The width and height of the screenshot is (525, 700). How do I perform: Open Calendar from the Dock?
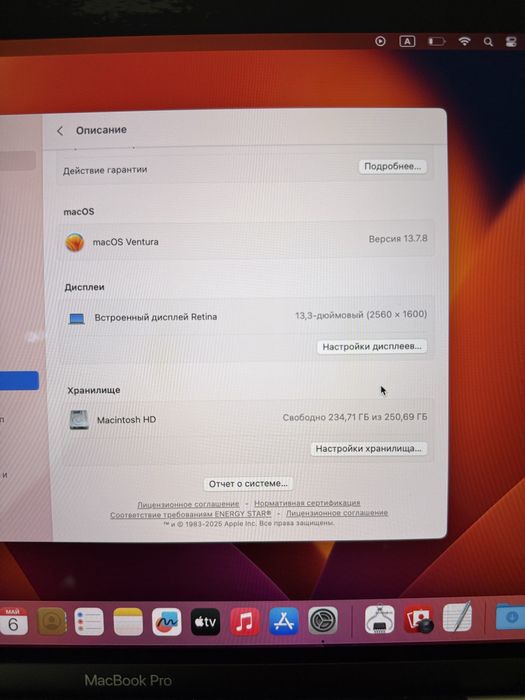12,621
